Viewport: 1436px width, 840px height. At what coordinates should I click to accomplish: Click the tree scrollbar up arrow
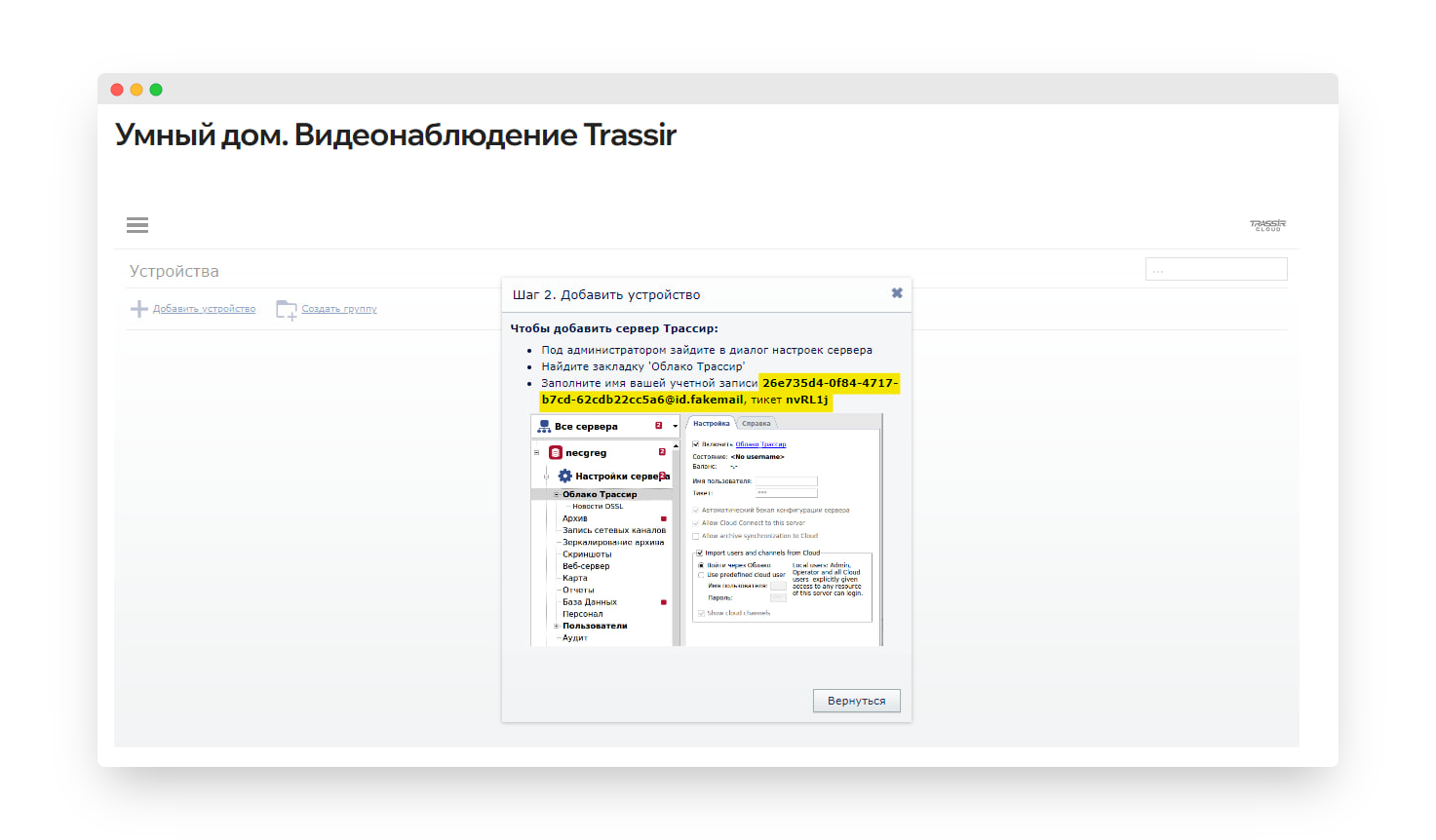pos(676,445)
